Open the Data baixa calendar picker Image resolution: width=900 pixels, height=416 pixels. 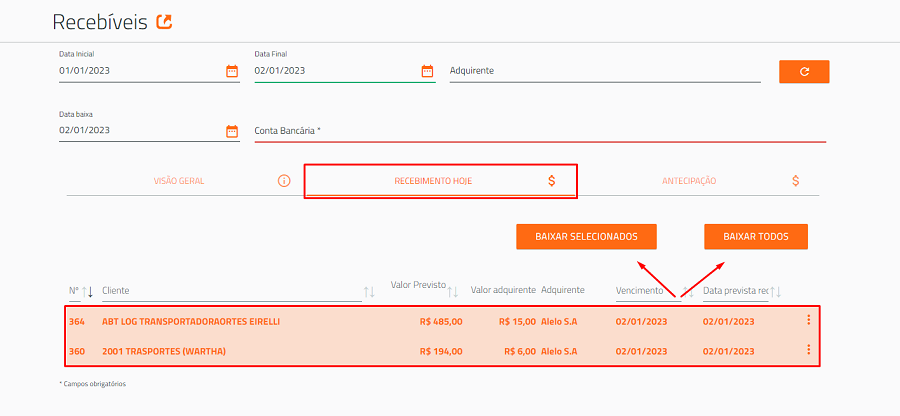[232, 131]
